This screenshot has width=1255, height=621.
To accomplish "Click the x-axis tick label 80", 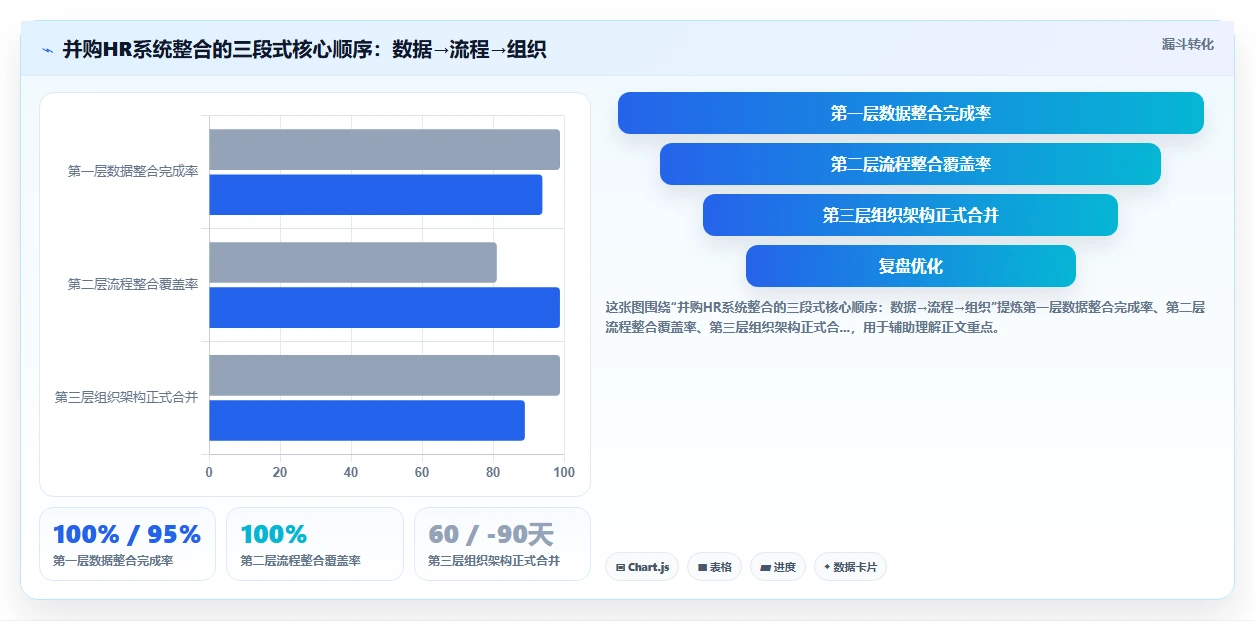I will click(x=493, y=472).
